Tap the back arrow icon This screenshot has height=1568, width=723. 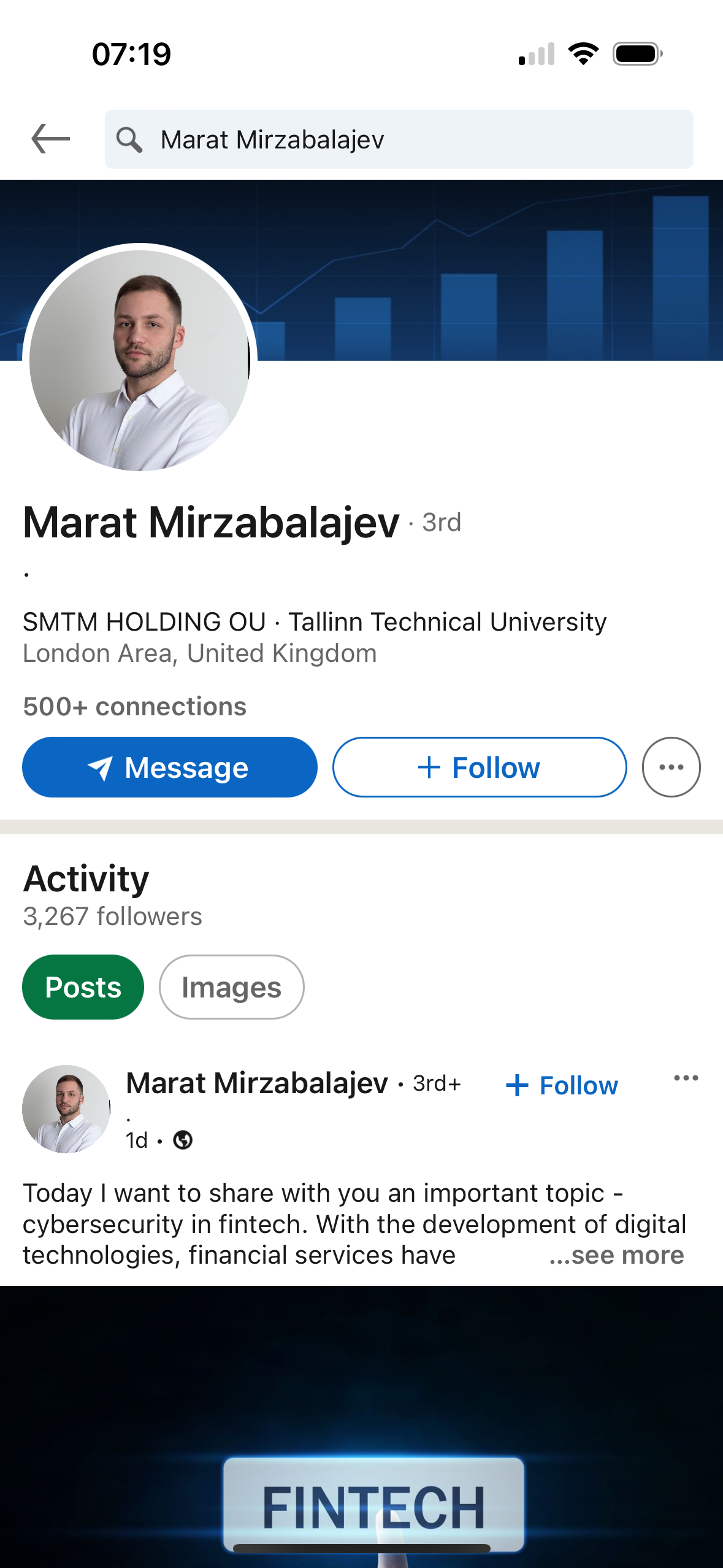pos(51,139)
